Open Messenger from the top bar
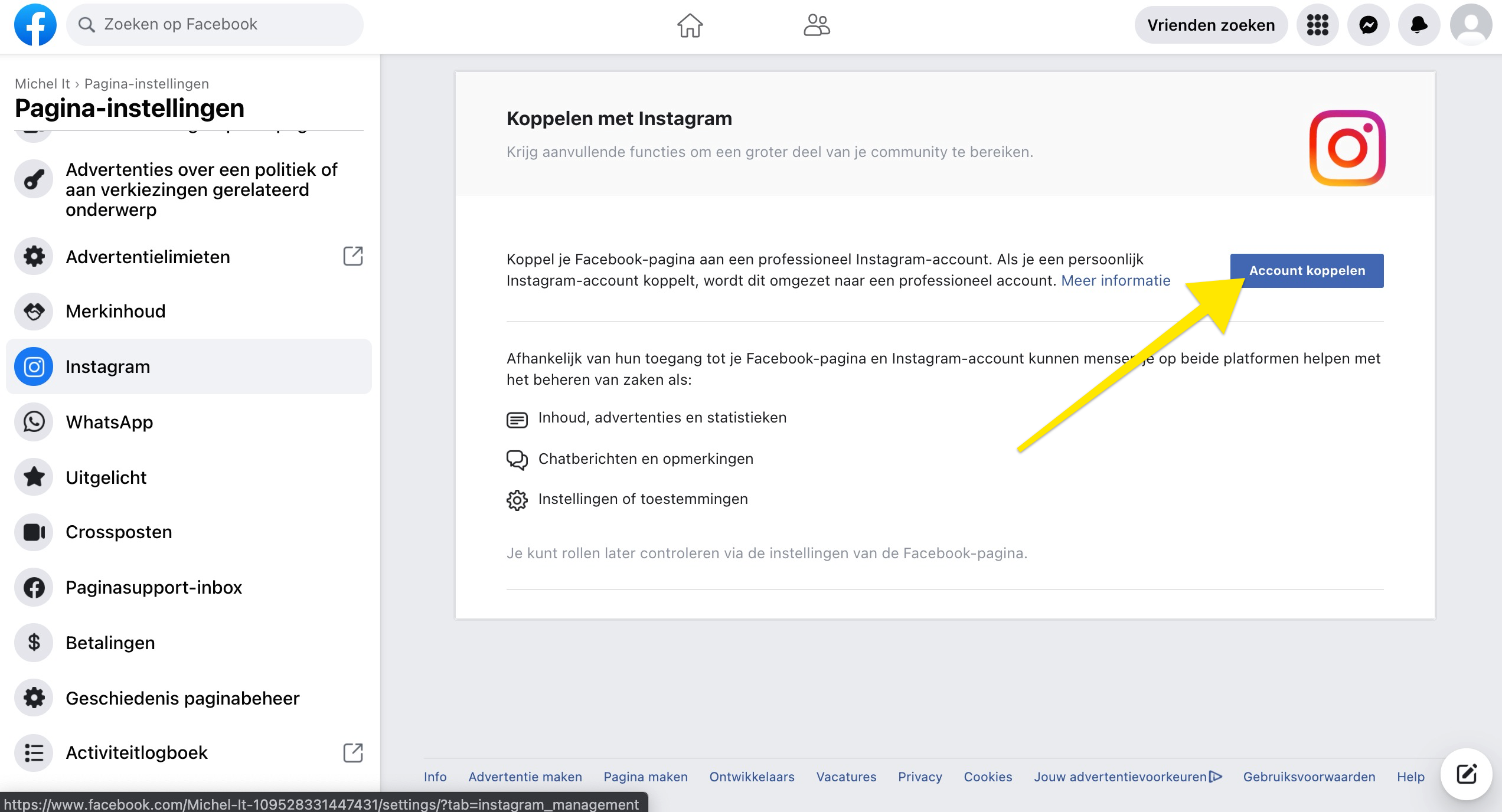Viewport: 1502px width, 812px height. 1368,25
